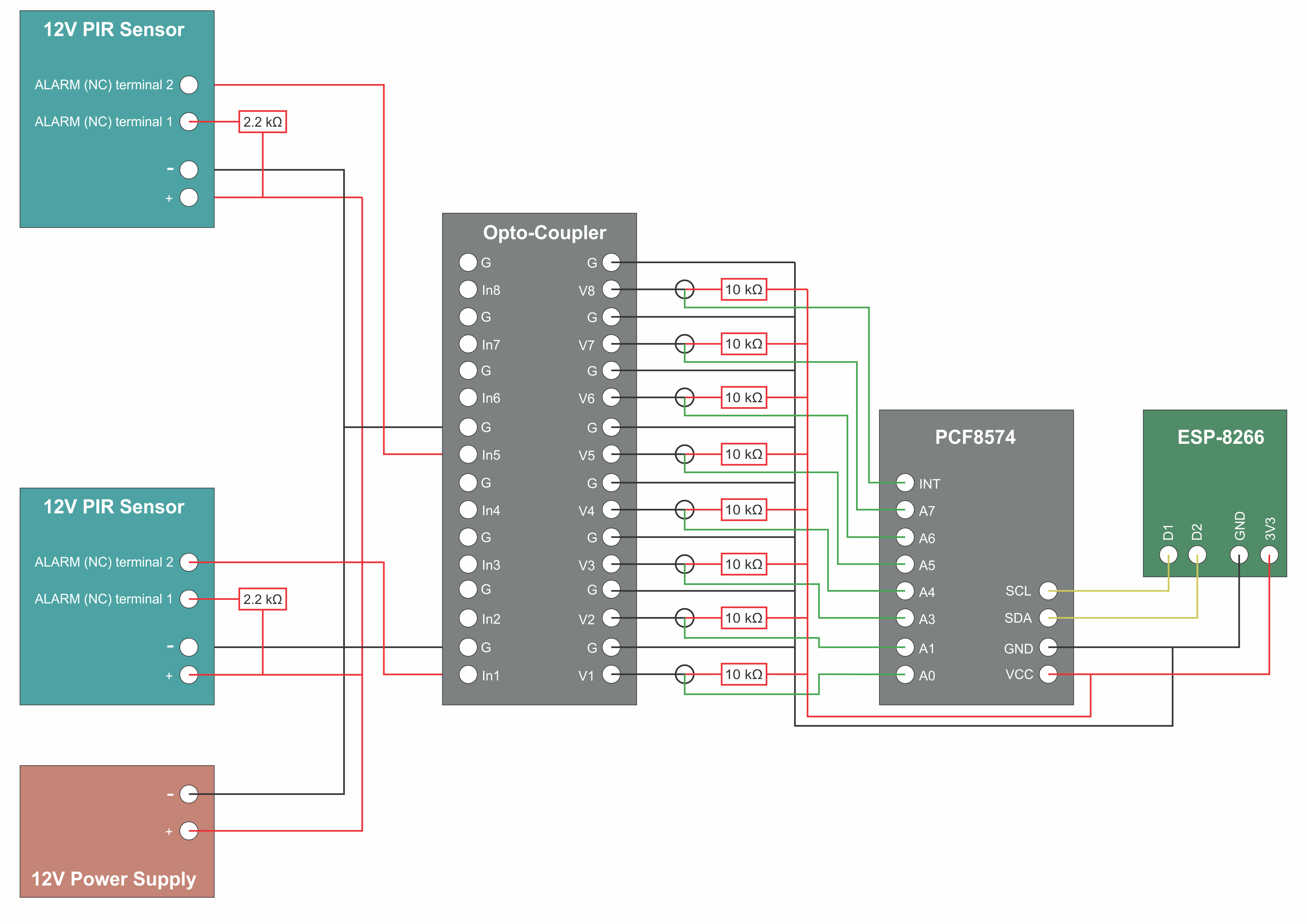Click the V2 output pin circle
Screen dimensions: 1307x924
[611, 618]
